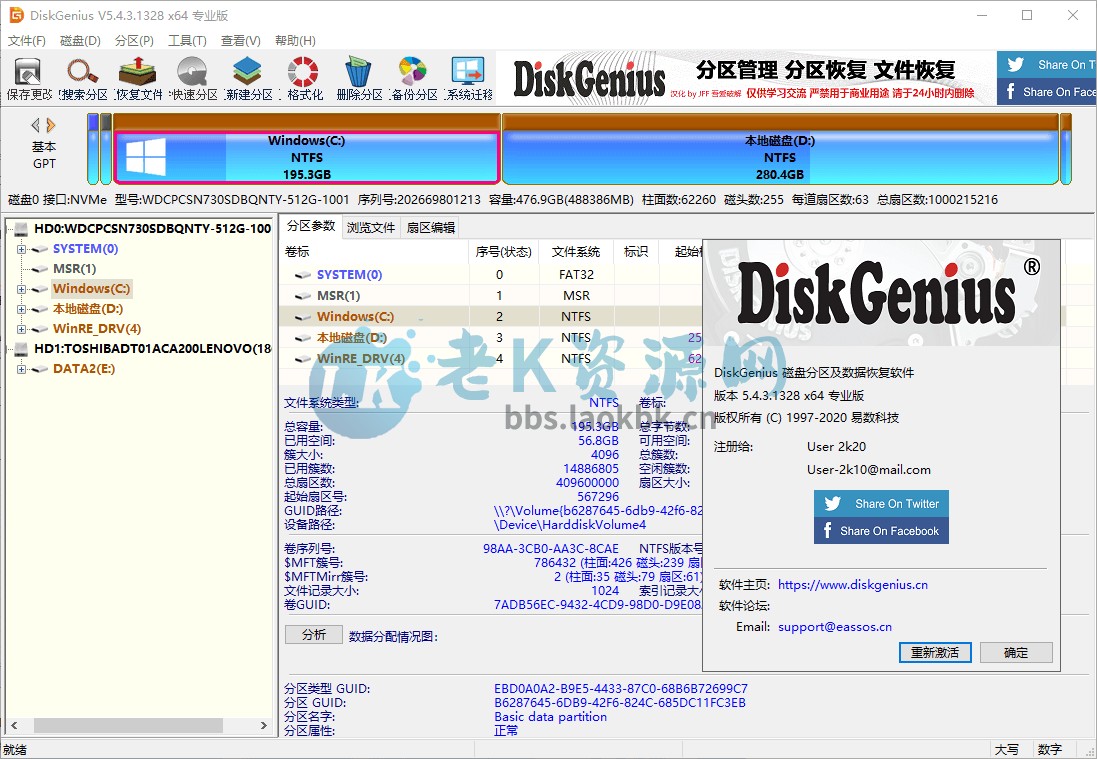Open the 查看(V) menu
This screenshot has width=1097, height=759.
click(241, 41)
